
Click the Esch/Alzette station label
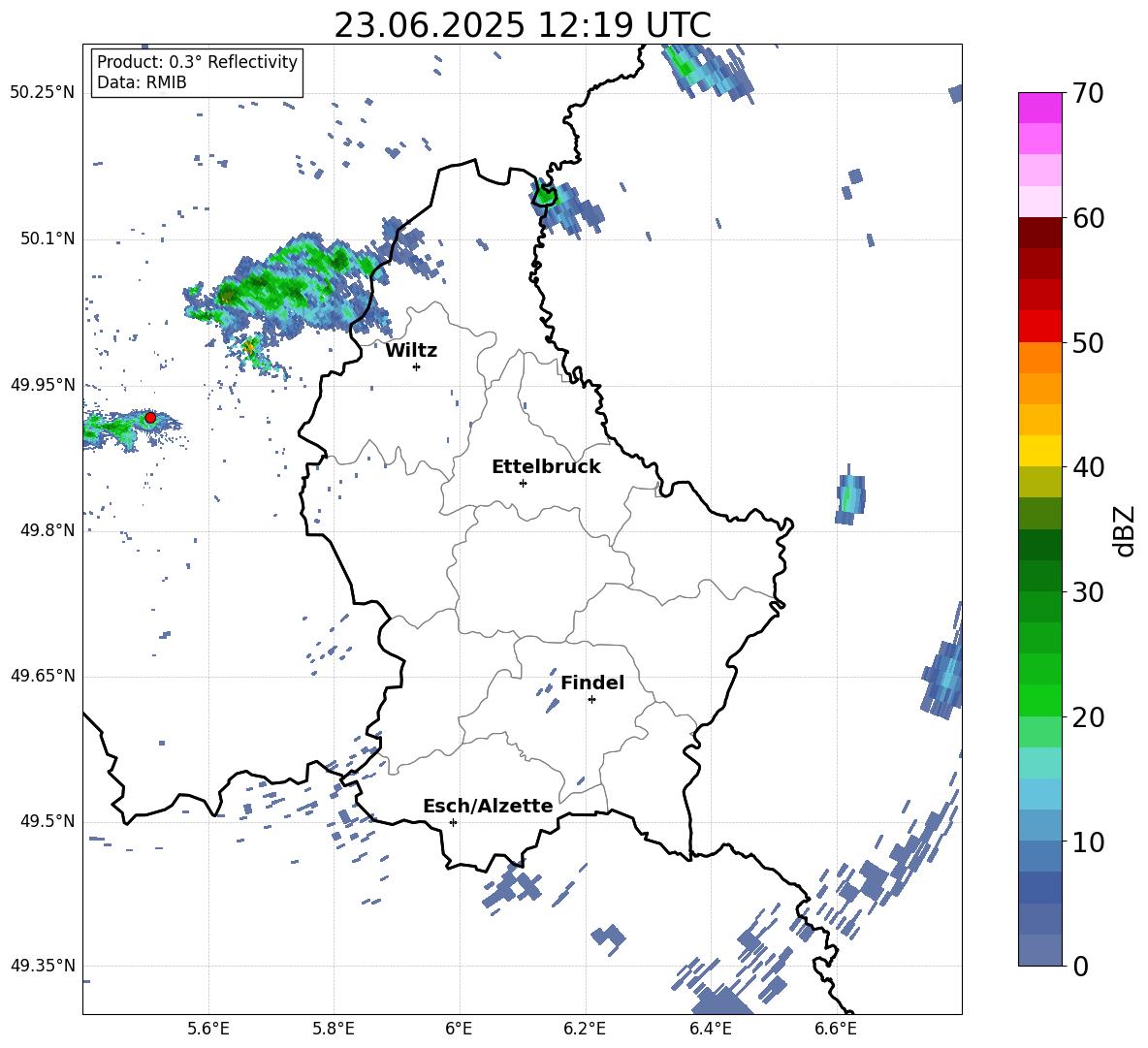489,806
